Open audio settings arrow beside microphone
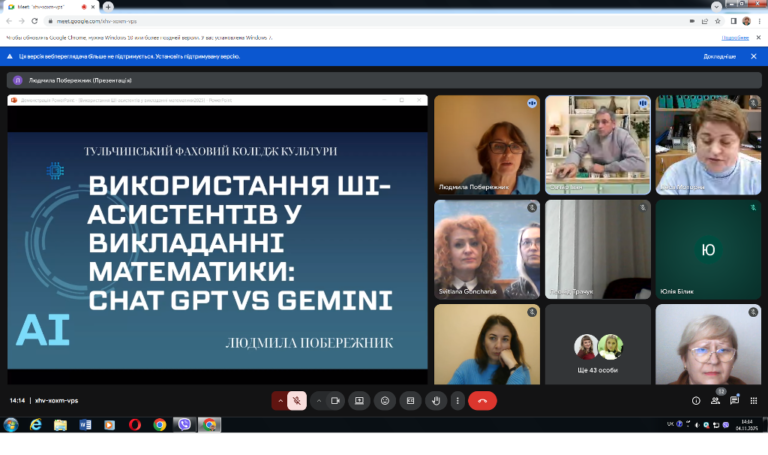The width and height of the screenshot is (768, 455). (280, 401)
